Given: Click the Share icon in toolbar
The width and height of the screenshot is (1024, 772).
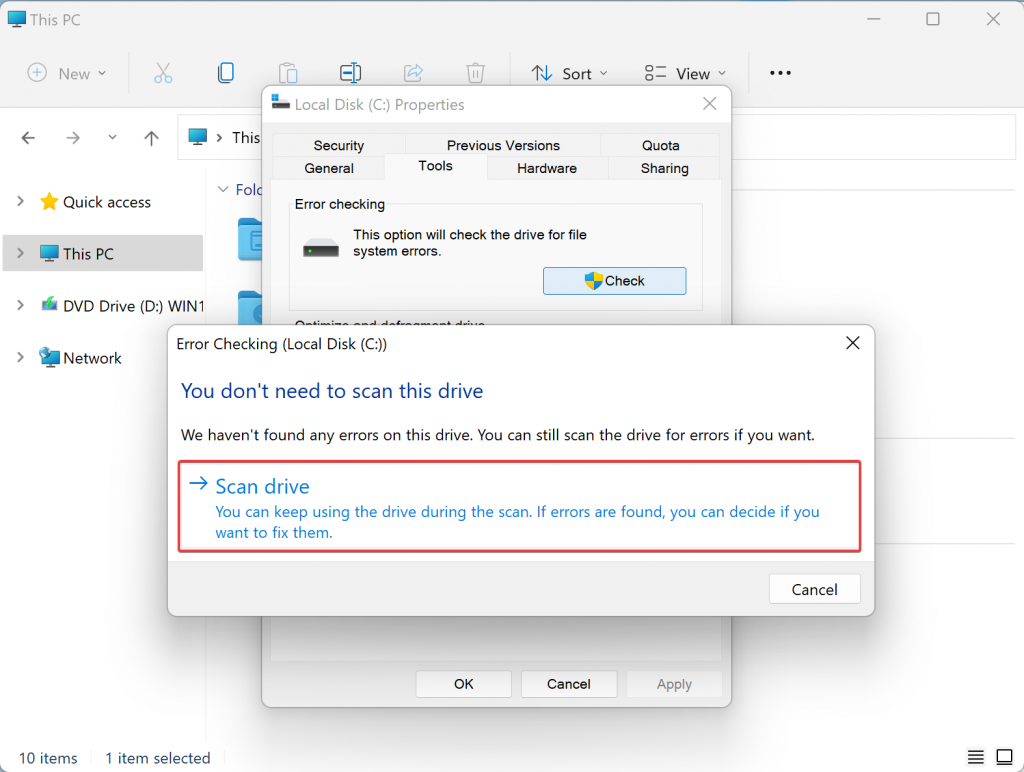Looking at the screenshot, I should coord(413,72).
